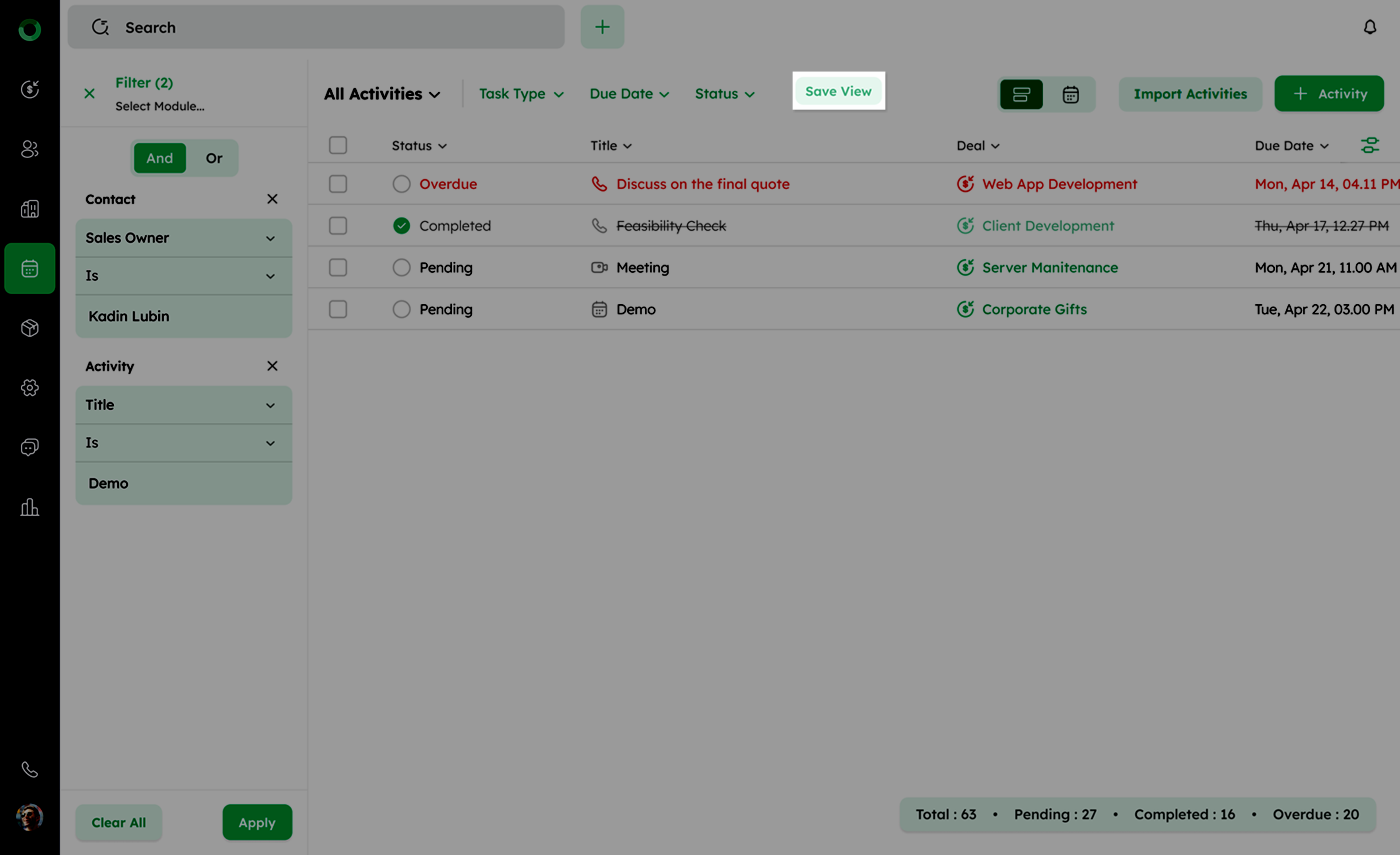The width and height of the screenshot is (1400, 855).
Task: Click the phone icon in sidebar
Action: click(x=29, y=769)
